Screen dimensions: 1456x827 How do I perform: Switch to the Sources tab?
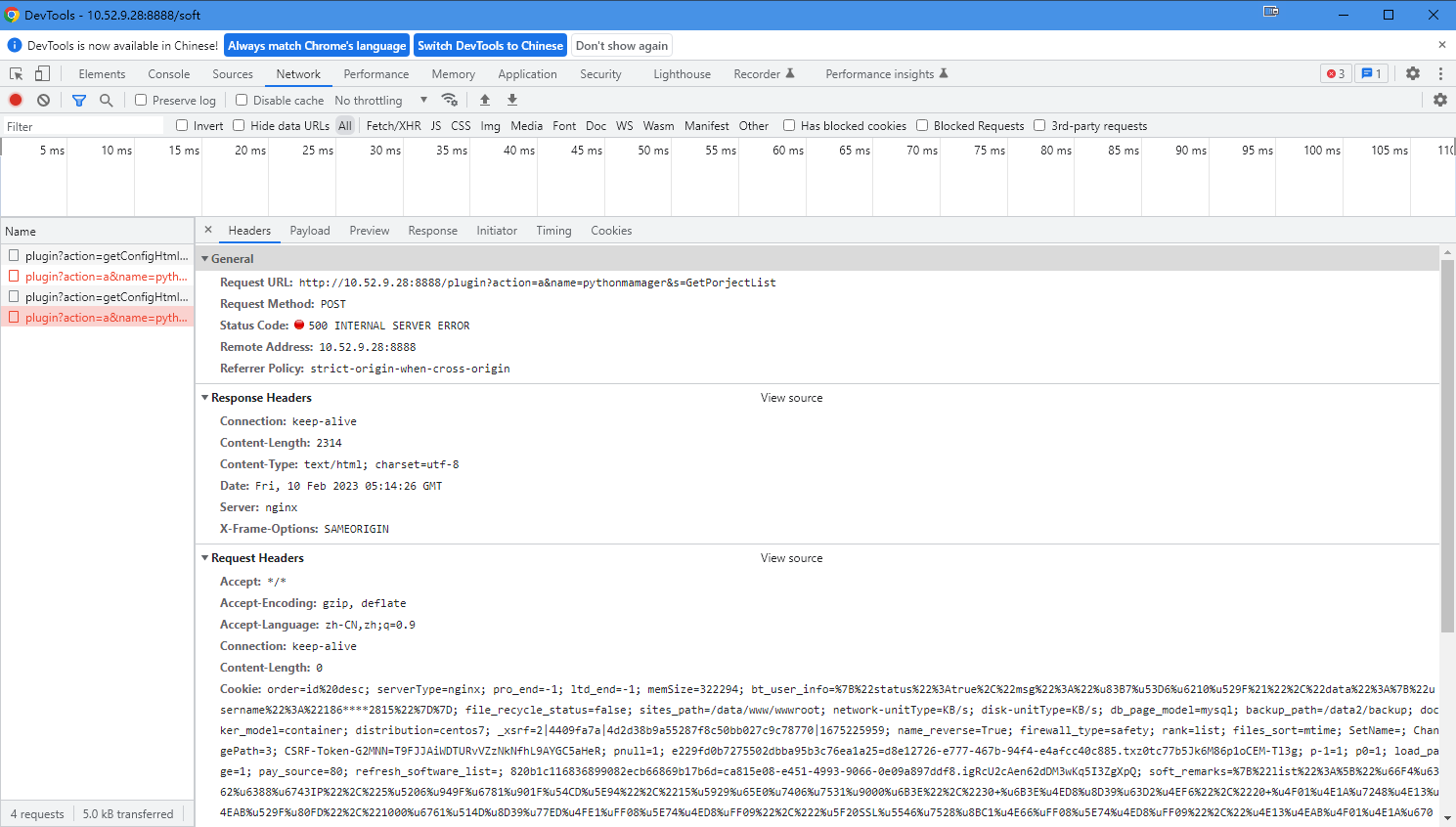click(233, 74)
